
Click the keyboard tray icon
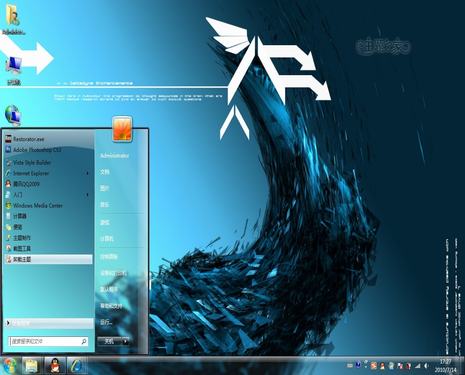(x=350, y=366)
